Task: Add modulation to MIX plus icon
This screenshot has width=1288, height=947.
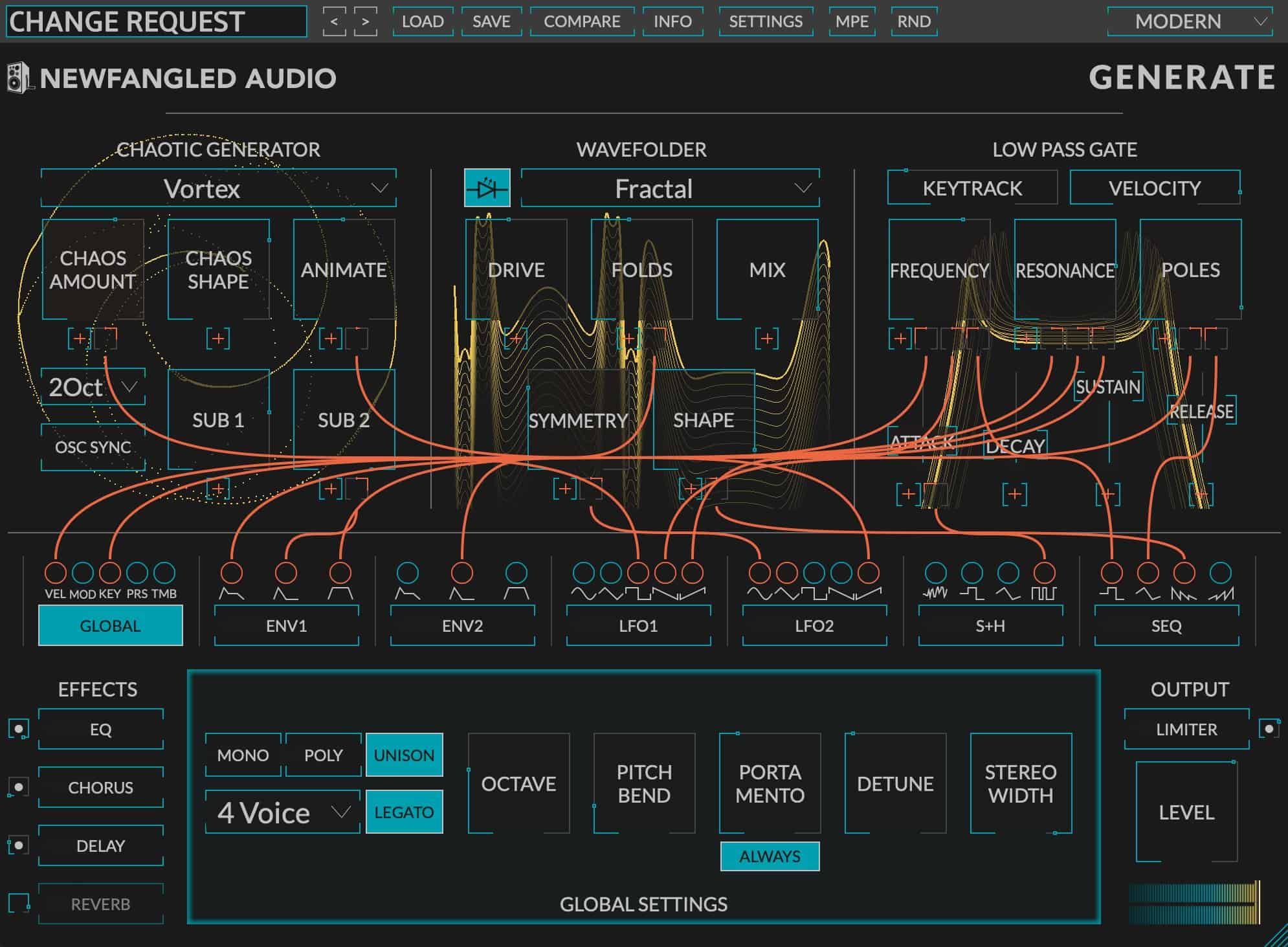Action: (x=767, y=339)
